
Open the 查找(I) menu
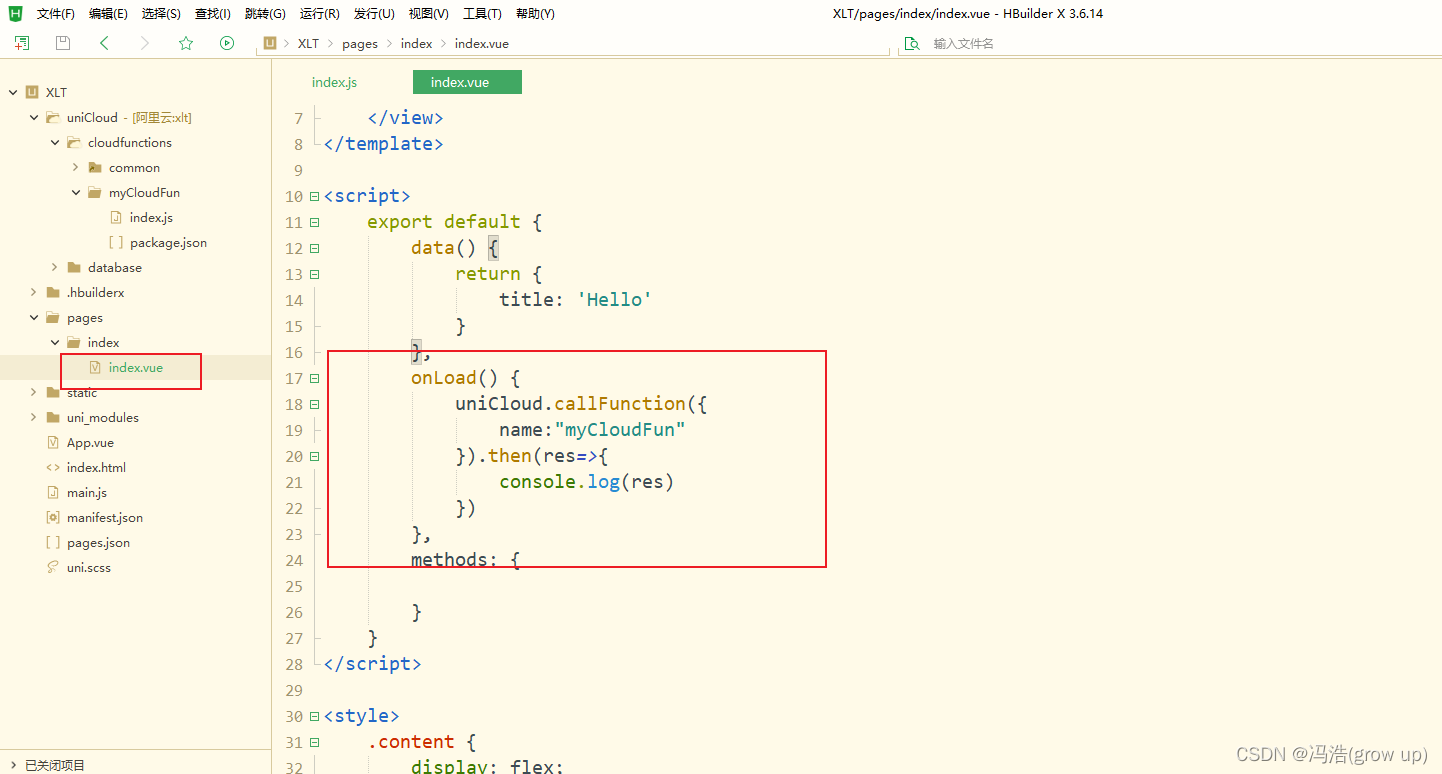tap(213, 14)
